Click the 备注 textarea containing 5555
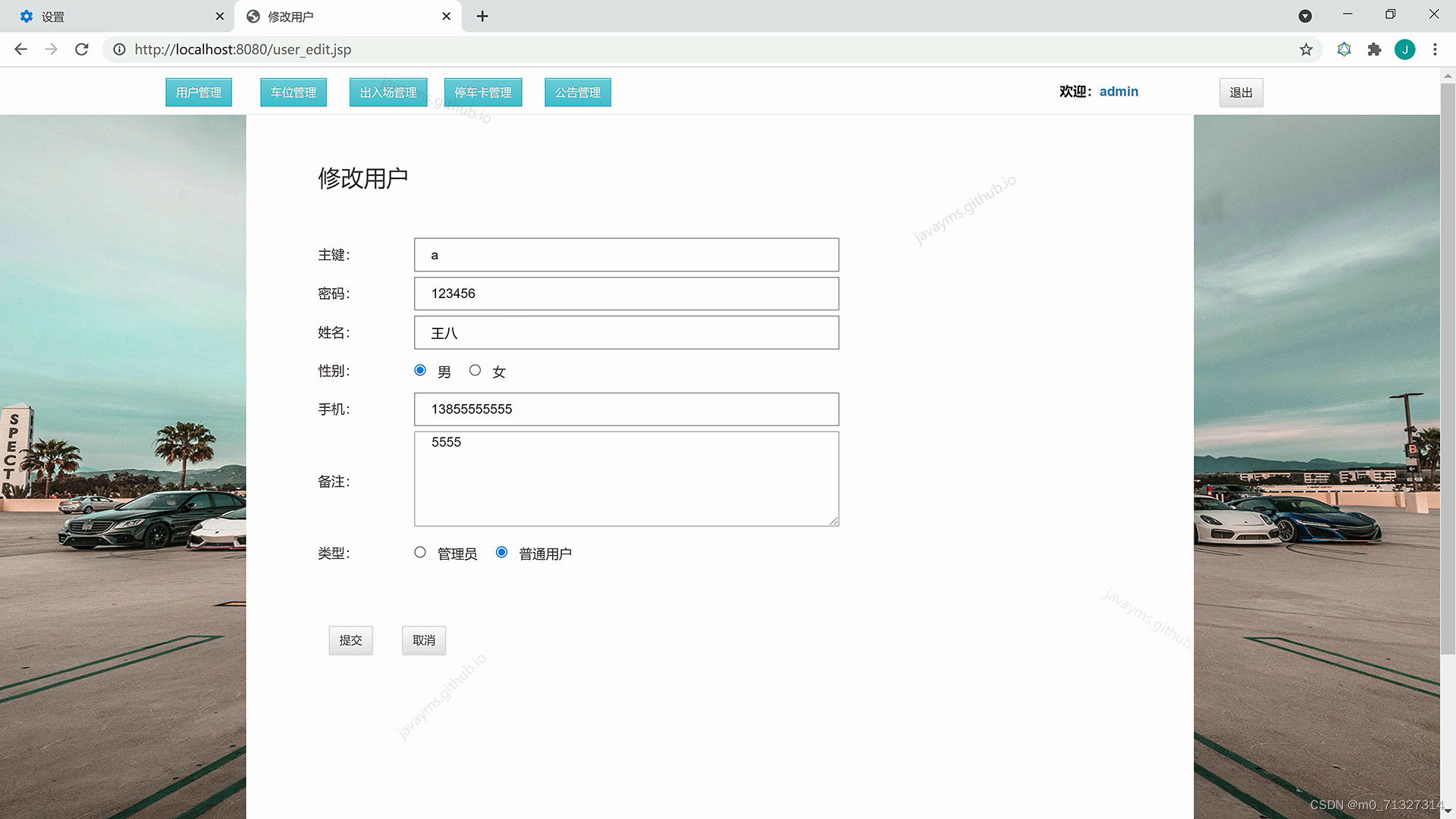The width and height of the screenshot is (1456, 819). (x=626, y=479)
